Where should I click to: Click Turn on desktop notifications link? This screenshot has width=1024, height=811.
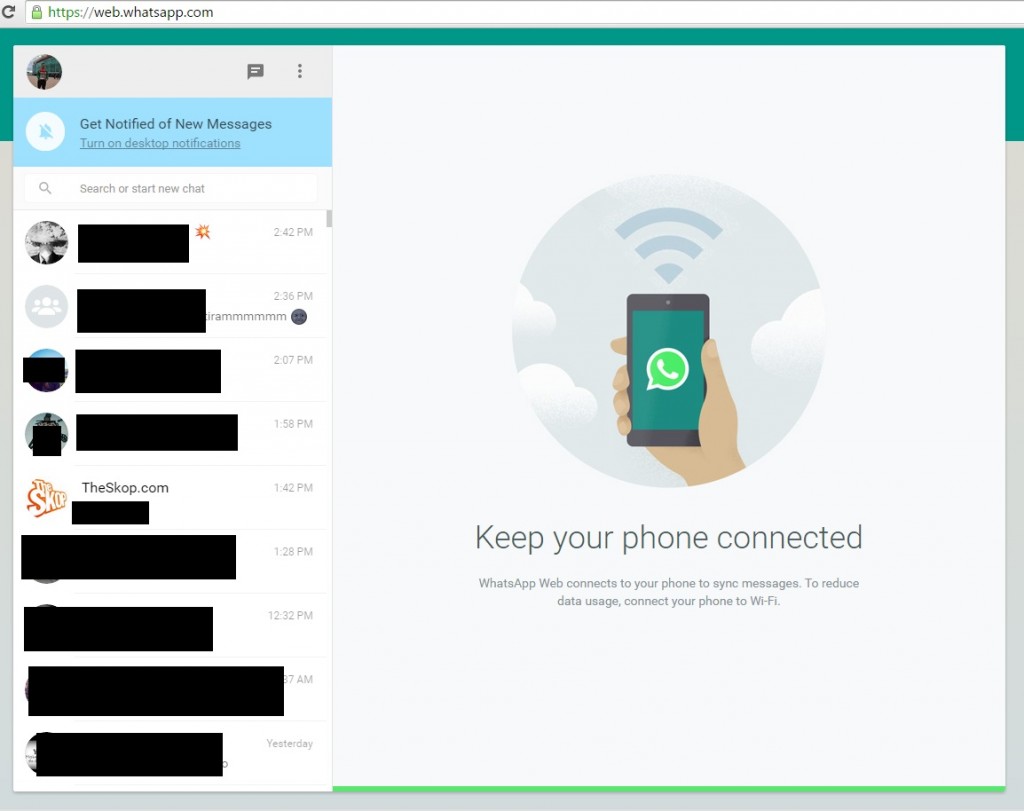[x=160, y=143]
